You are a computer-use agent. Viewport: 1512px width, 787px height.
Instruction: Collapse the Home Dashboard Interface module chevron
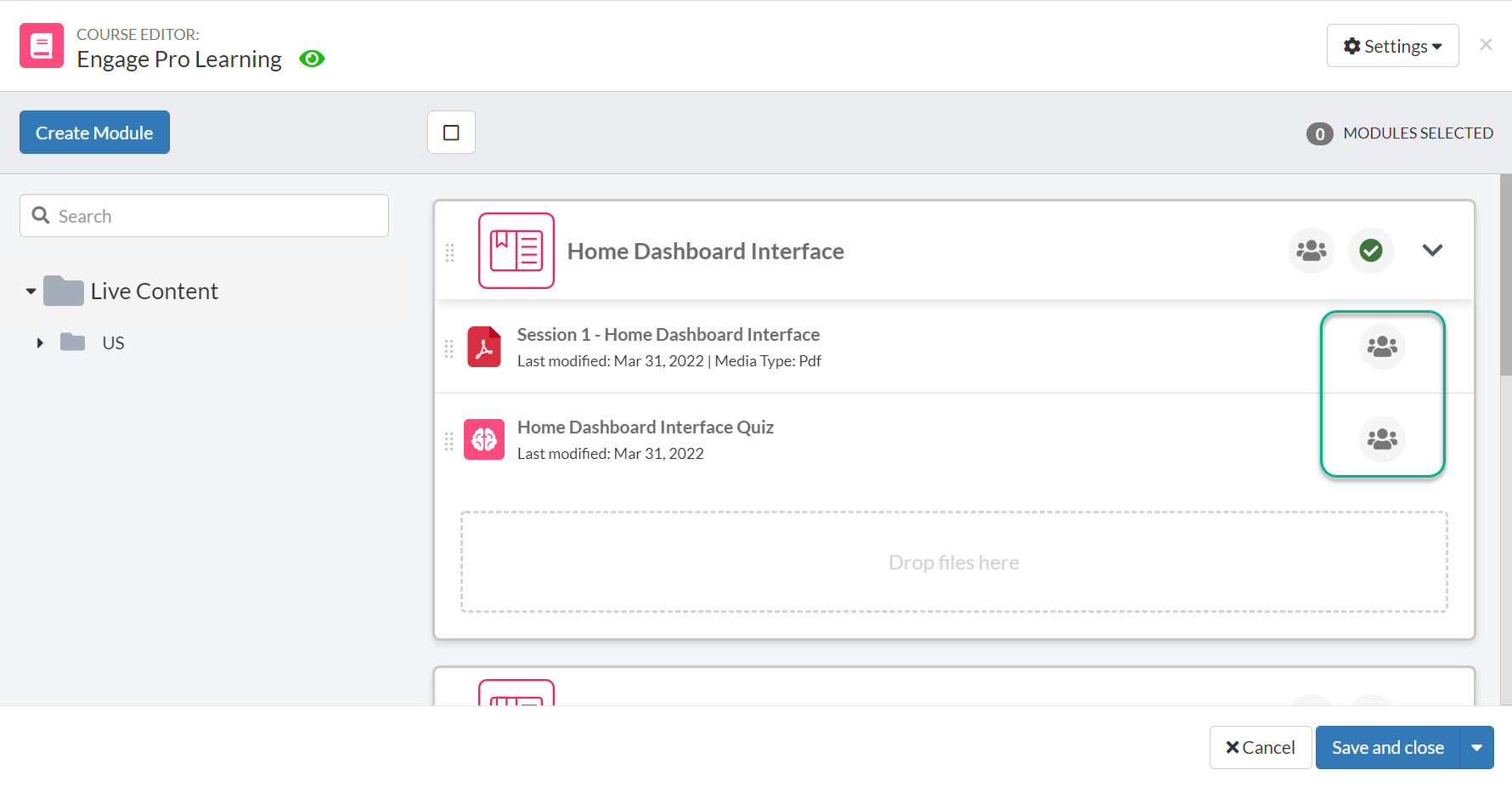click(x=1433, y=251)
